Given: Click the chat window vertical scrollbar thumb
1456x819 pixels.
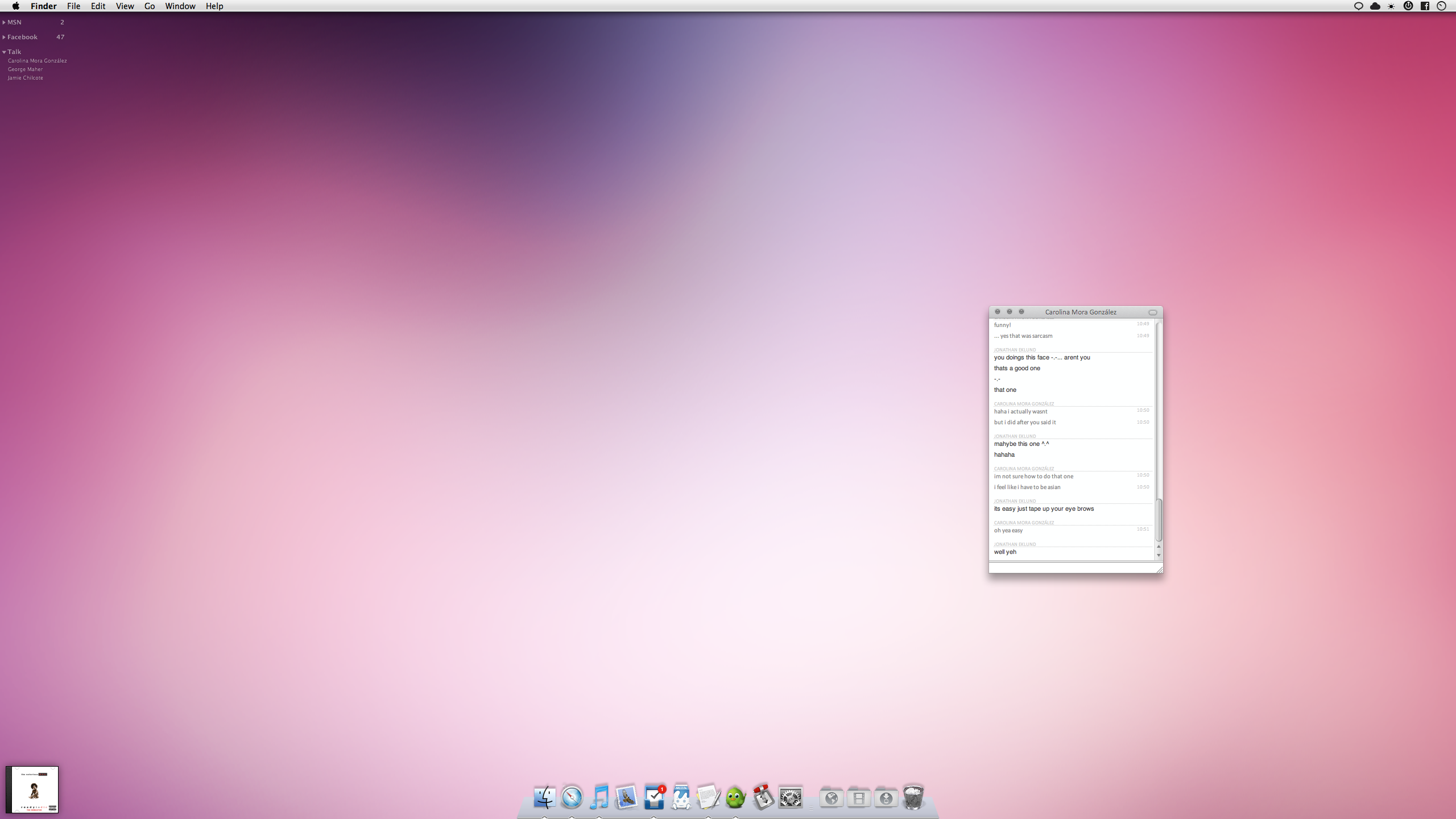Looking at the screenshot, I should tap(1159, 520).
